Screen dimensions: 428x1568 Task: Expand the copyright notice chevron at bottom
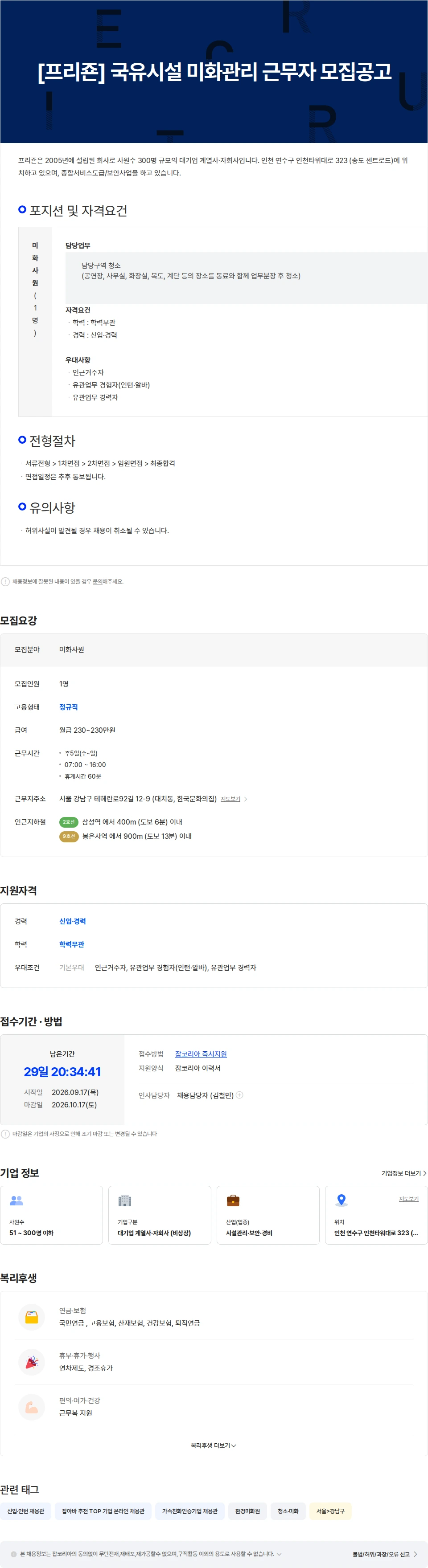(279, 1554)
